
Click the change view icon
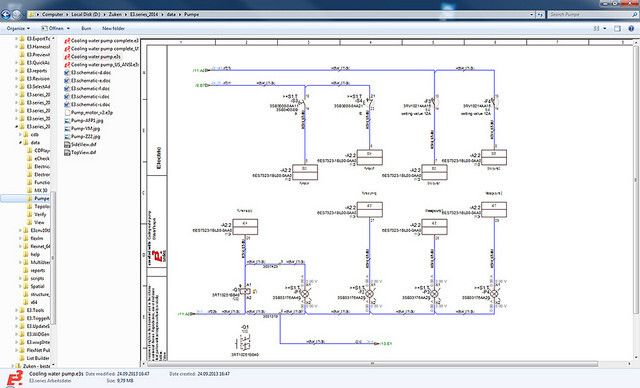[596, 29]
